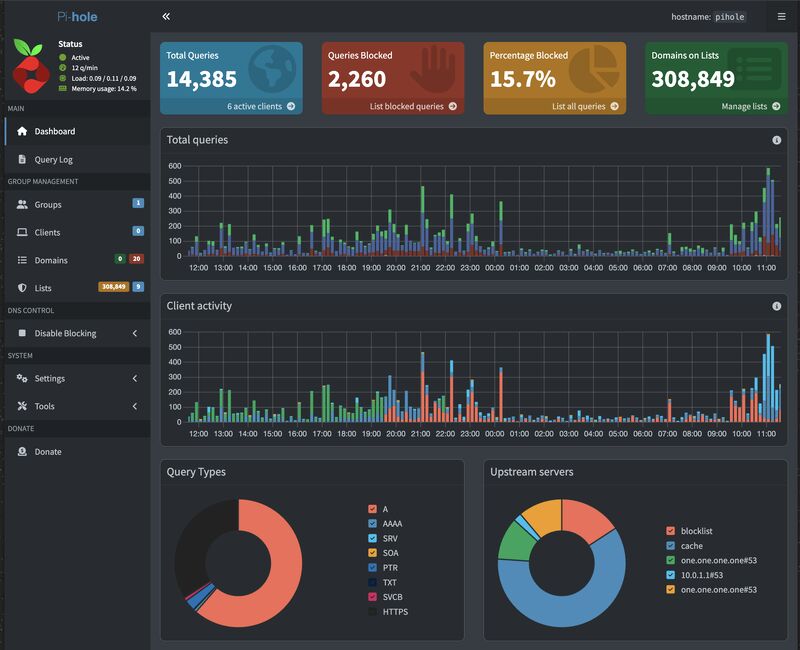This screenshot has height=650, width=800.
Task: Open the Donate menu item
Action: (x=78, y=452)
